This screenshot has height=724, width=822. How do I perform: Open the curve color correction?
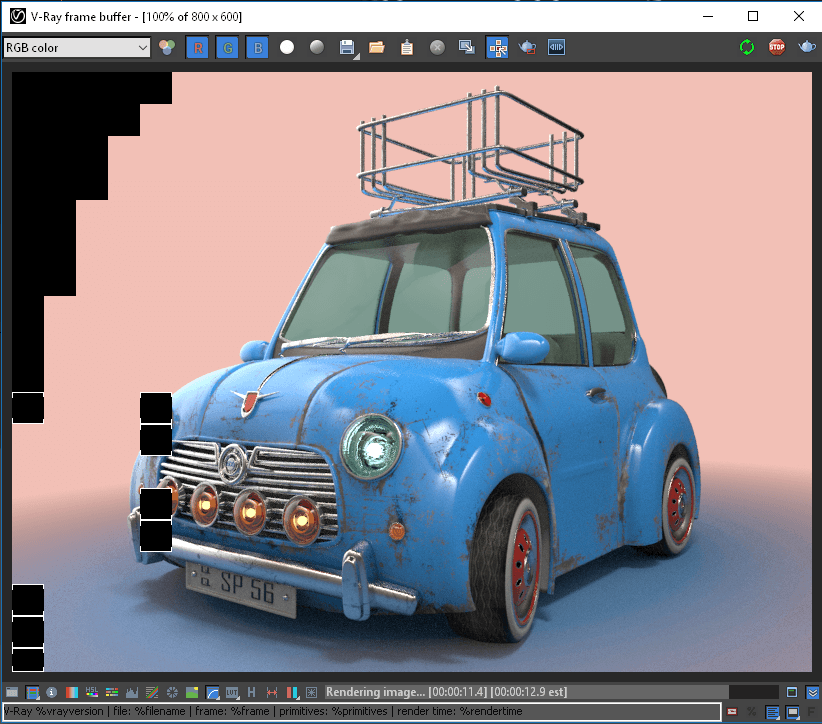pyautogui.click(x=213, y=691)
